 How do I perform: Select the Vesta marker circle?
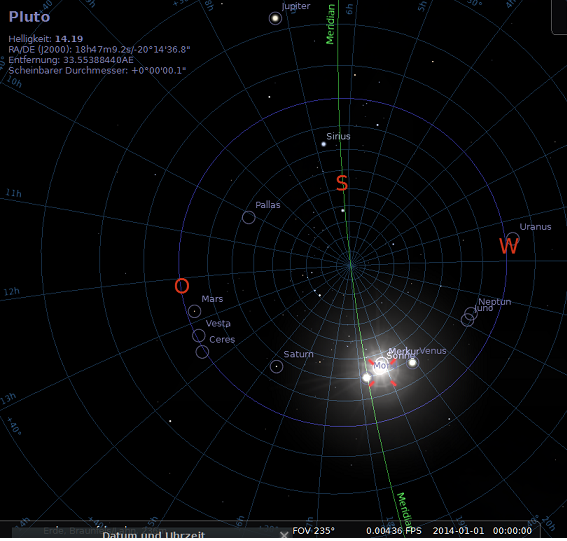pyautogui.click(x=199, y=336)
